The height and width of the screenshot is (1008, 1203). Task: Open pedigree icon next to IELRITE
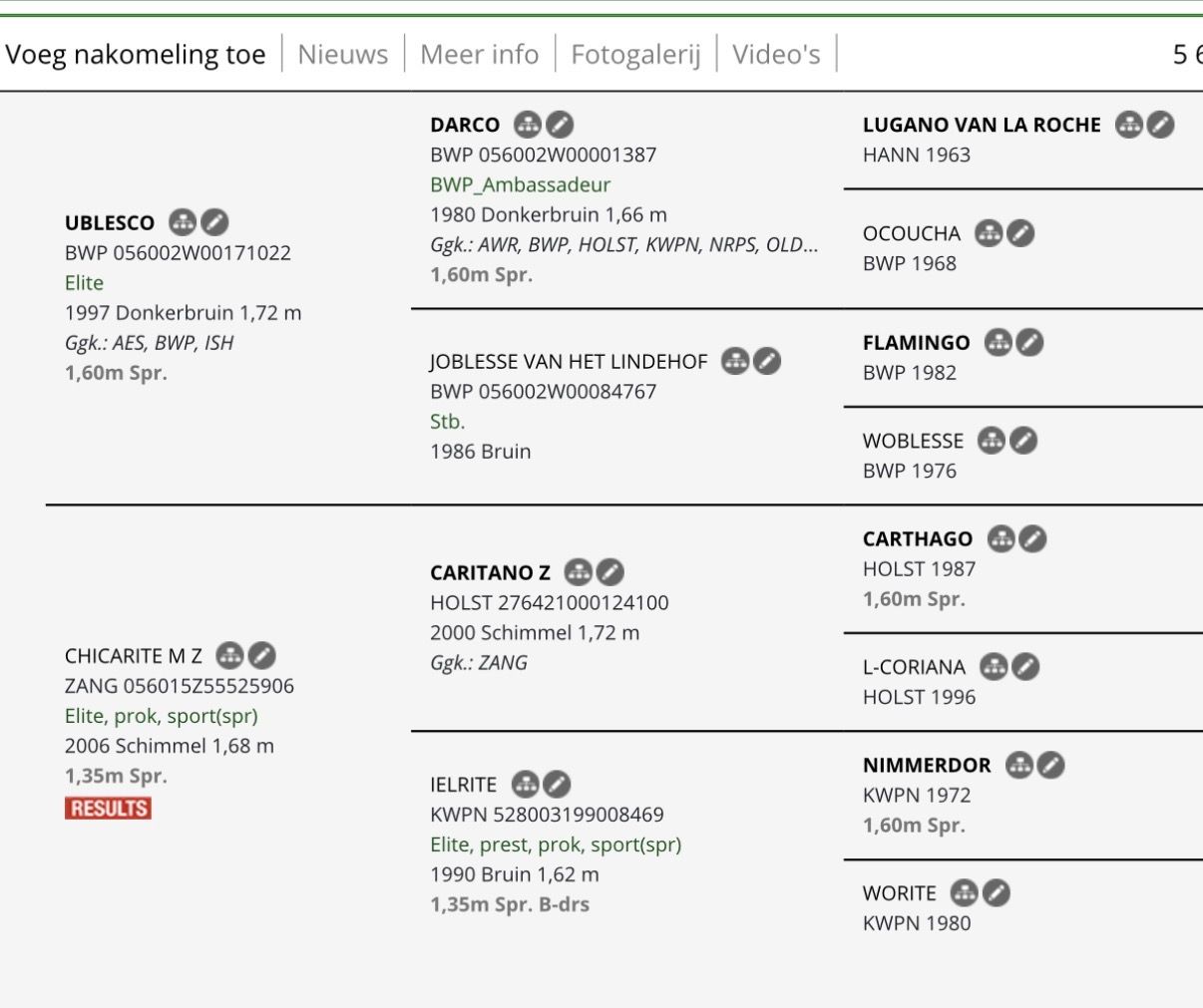click(525, 785)
